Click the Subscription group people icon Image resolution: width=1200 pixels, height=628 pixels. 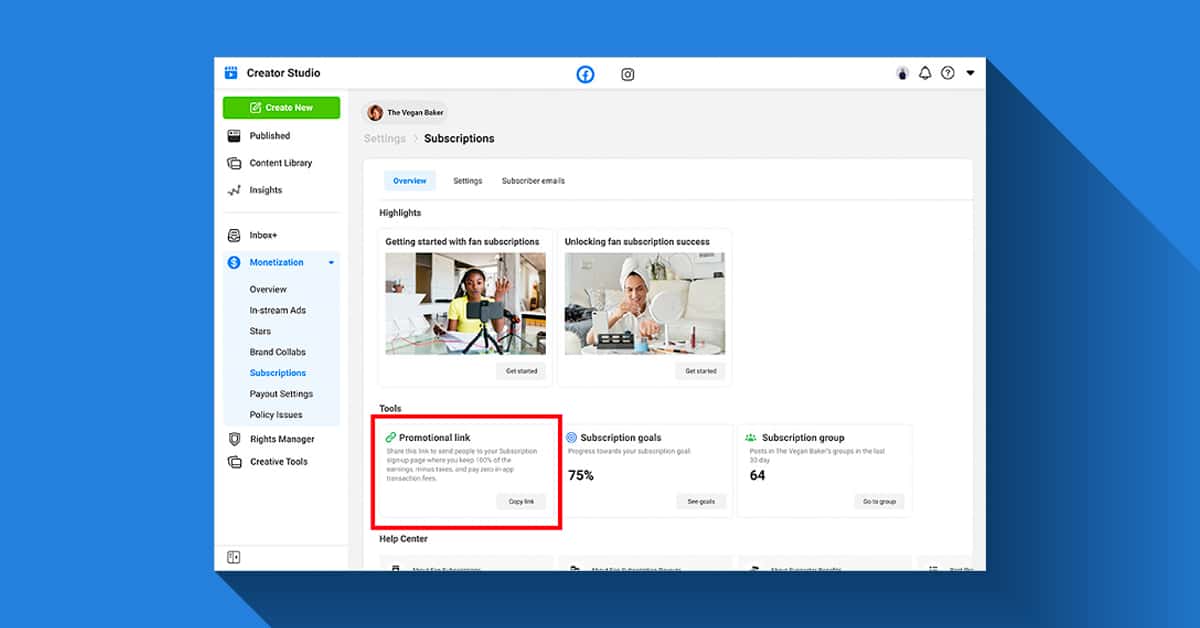pyautogui.click(x=751, y=437)
